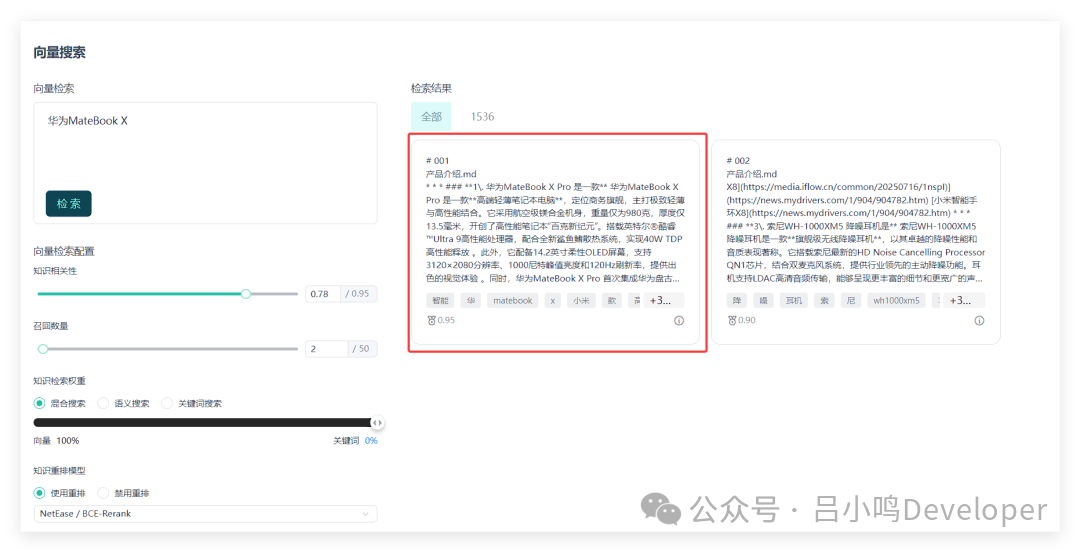Click the 召回数量 slider track
This screenshot has height=552, width=1080.
point(167,349)
